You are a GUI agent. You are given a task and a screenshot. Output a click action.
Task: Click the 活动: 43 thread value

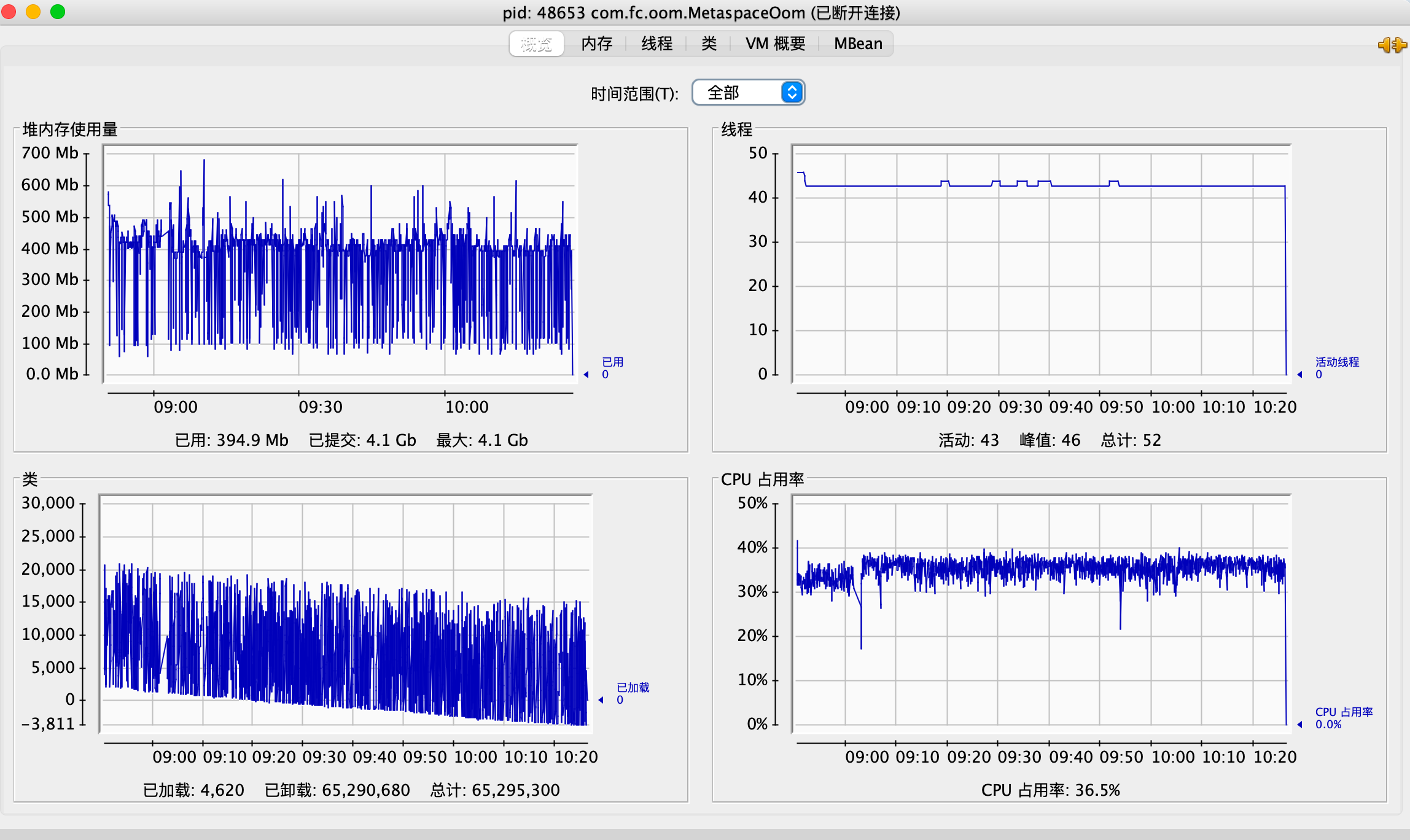tap(968, 440)
